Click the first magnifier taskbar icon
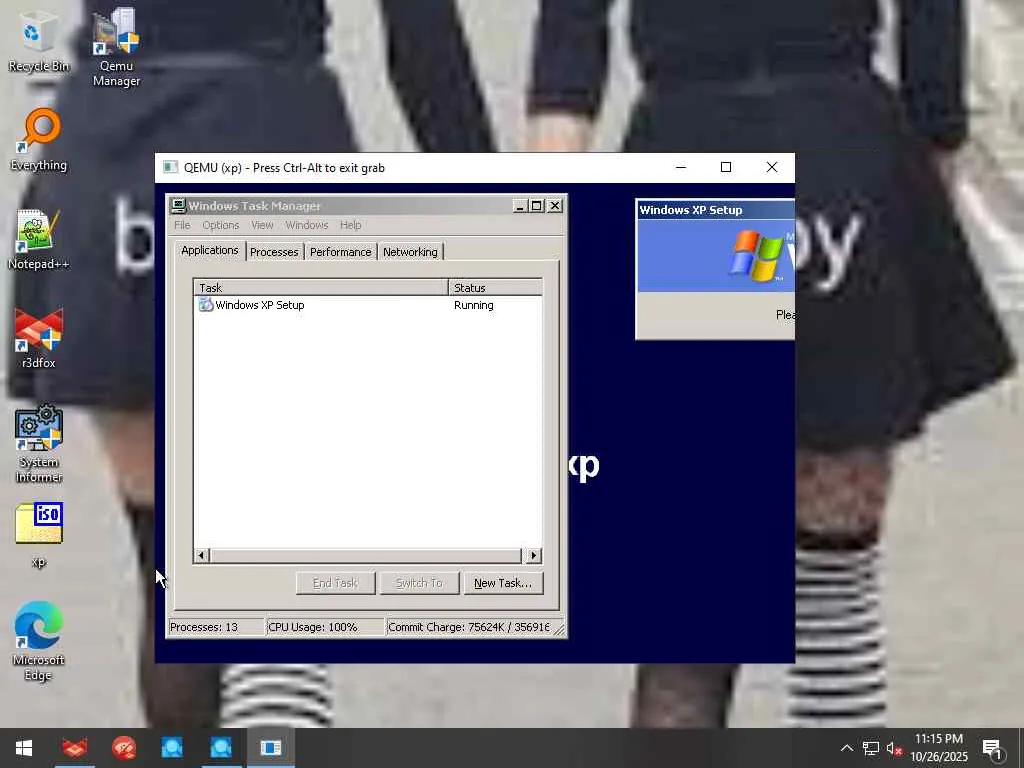The width and height of the screenshot is (1024, 768). [x=172, y=748]
